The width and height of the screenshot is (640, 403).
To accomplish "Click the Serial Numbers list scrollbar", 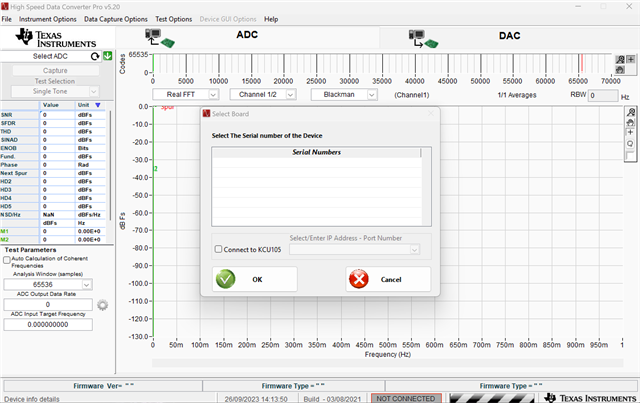I will pos(427,186).
